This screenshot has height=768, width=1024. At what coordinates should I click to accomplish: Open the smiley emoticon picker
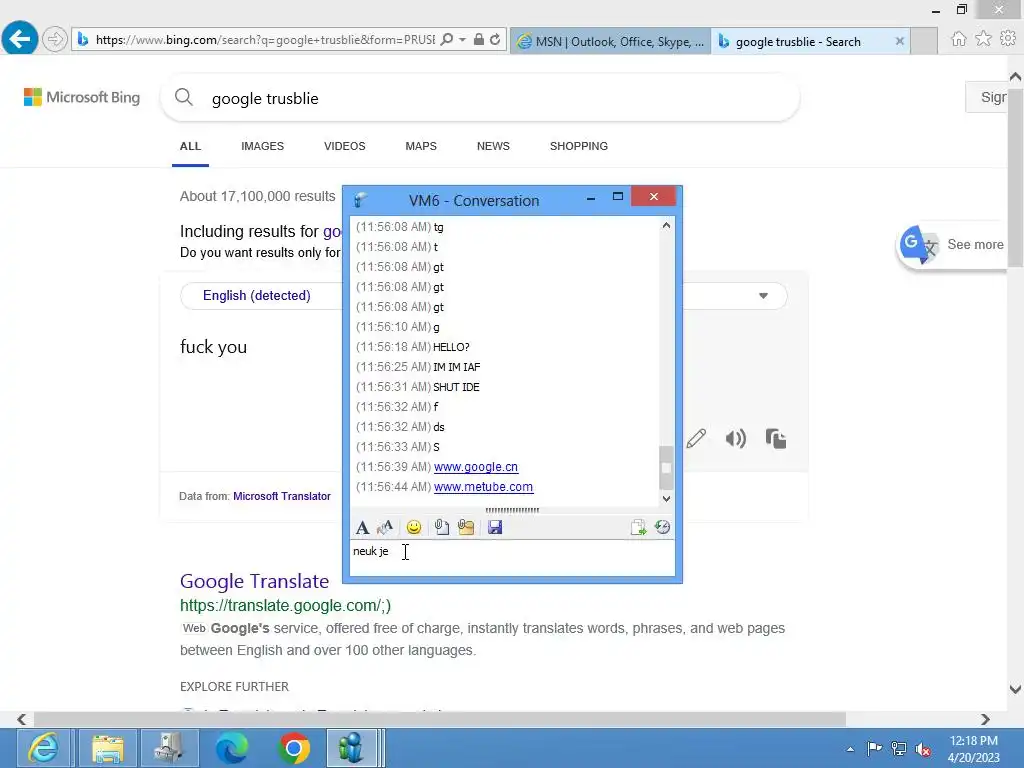coord(413,528)
